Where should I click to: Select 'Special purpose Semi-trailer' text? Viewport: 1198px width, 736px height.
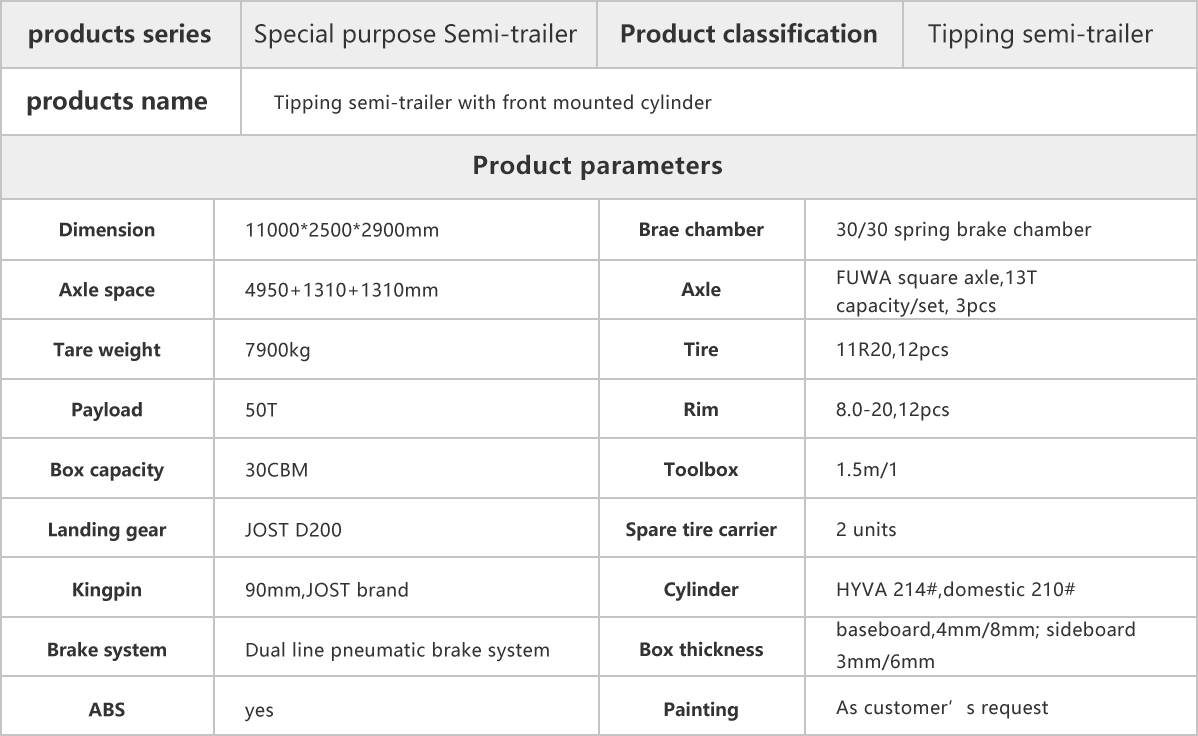[x=415, y=34]
